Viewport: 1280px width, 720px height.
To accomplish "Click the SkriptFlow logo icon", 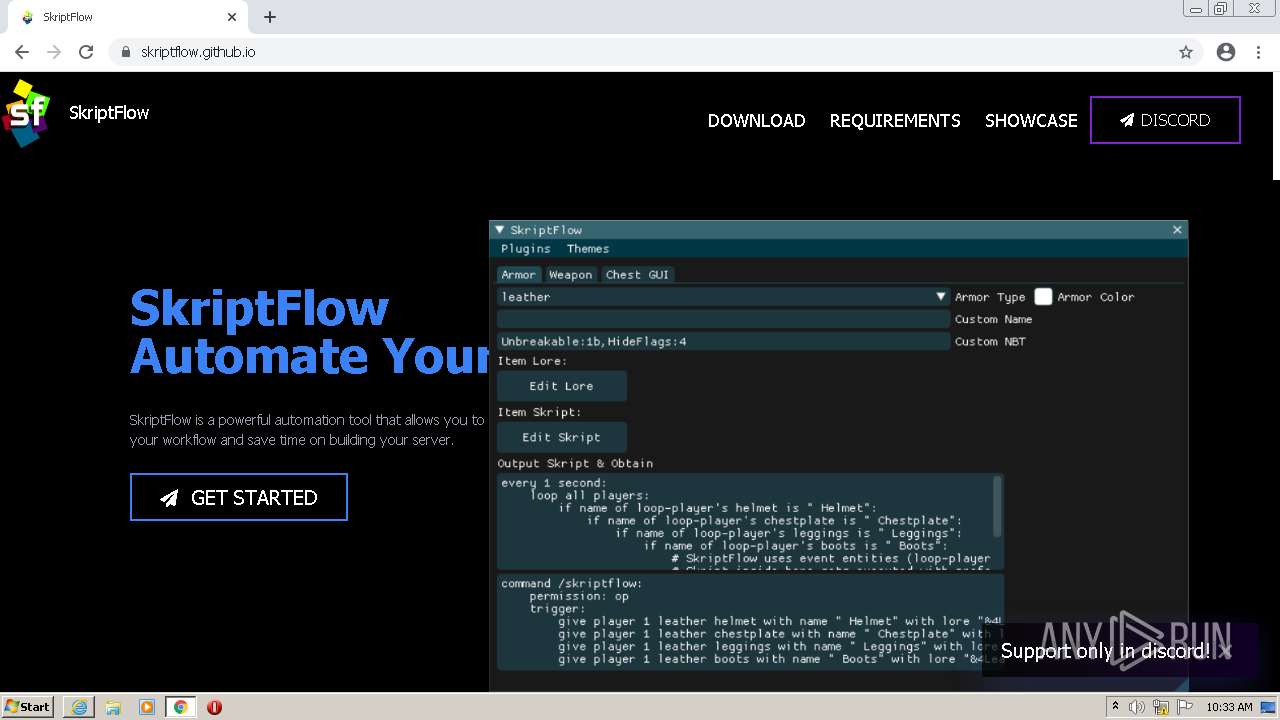I will click(x=26, y=113).
